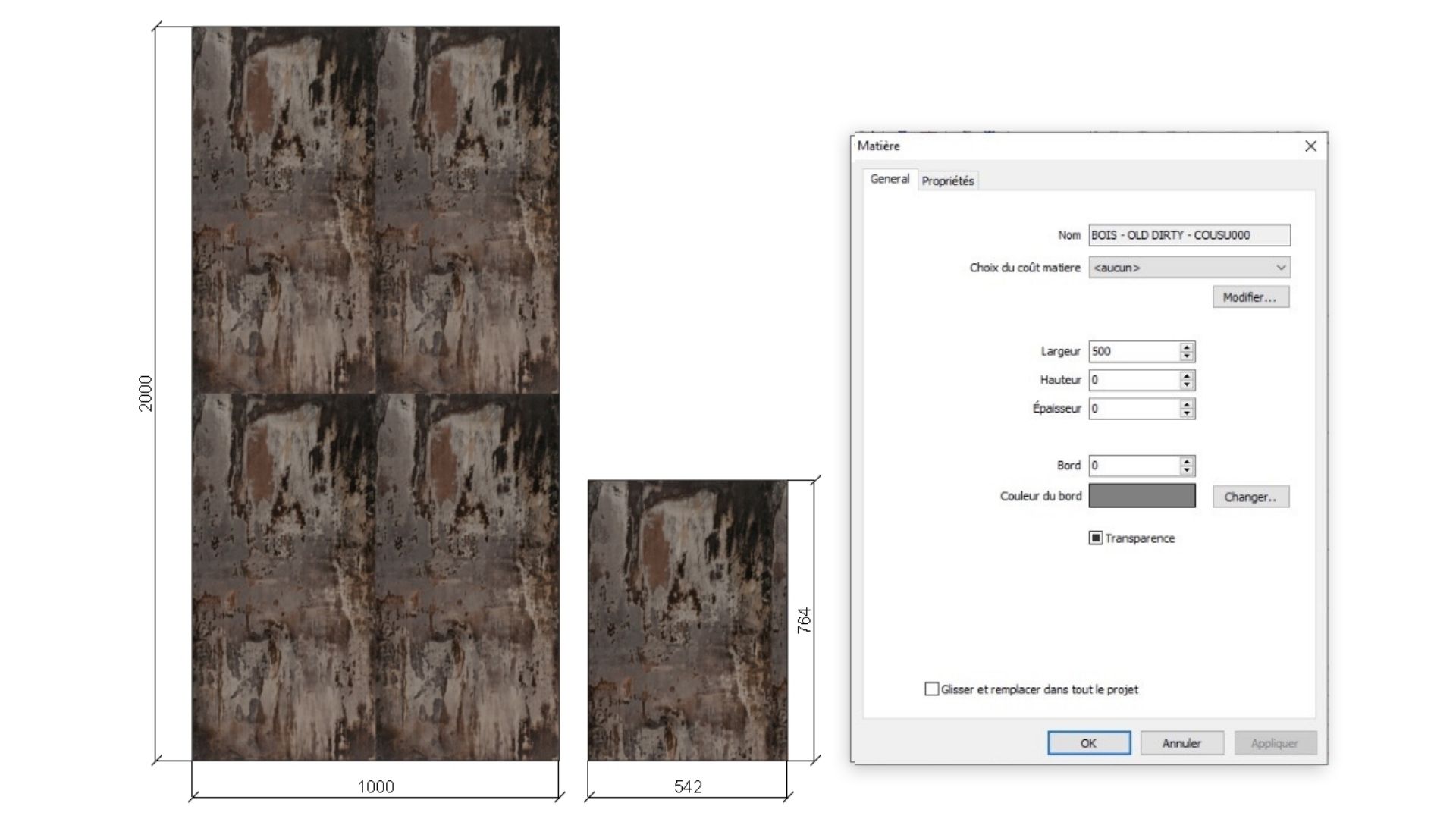This screenshot has width=1456, height=819.
Task: Decrease Largeur with the down arrow
Action: tap(1187, 356)
